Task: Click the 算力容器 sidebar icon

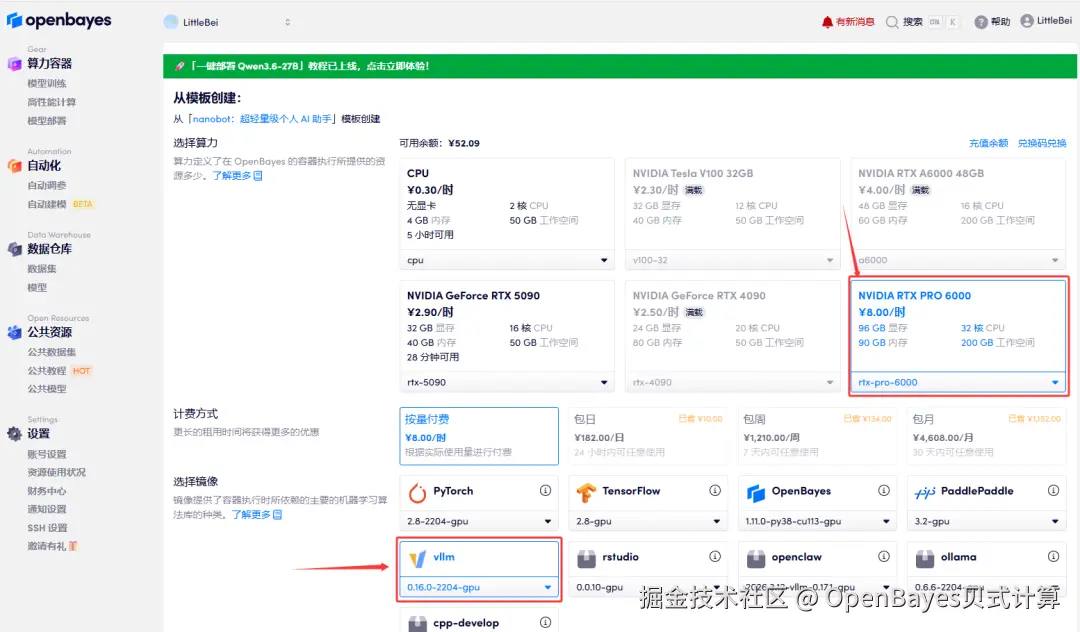Action: (14, 64)
